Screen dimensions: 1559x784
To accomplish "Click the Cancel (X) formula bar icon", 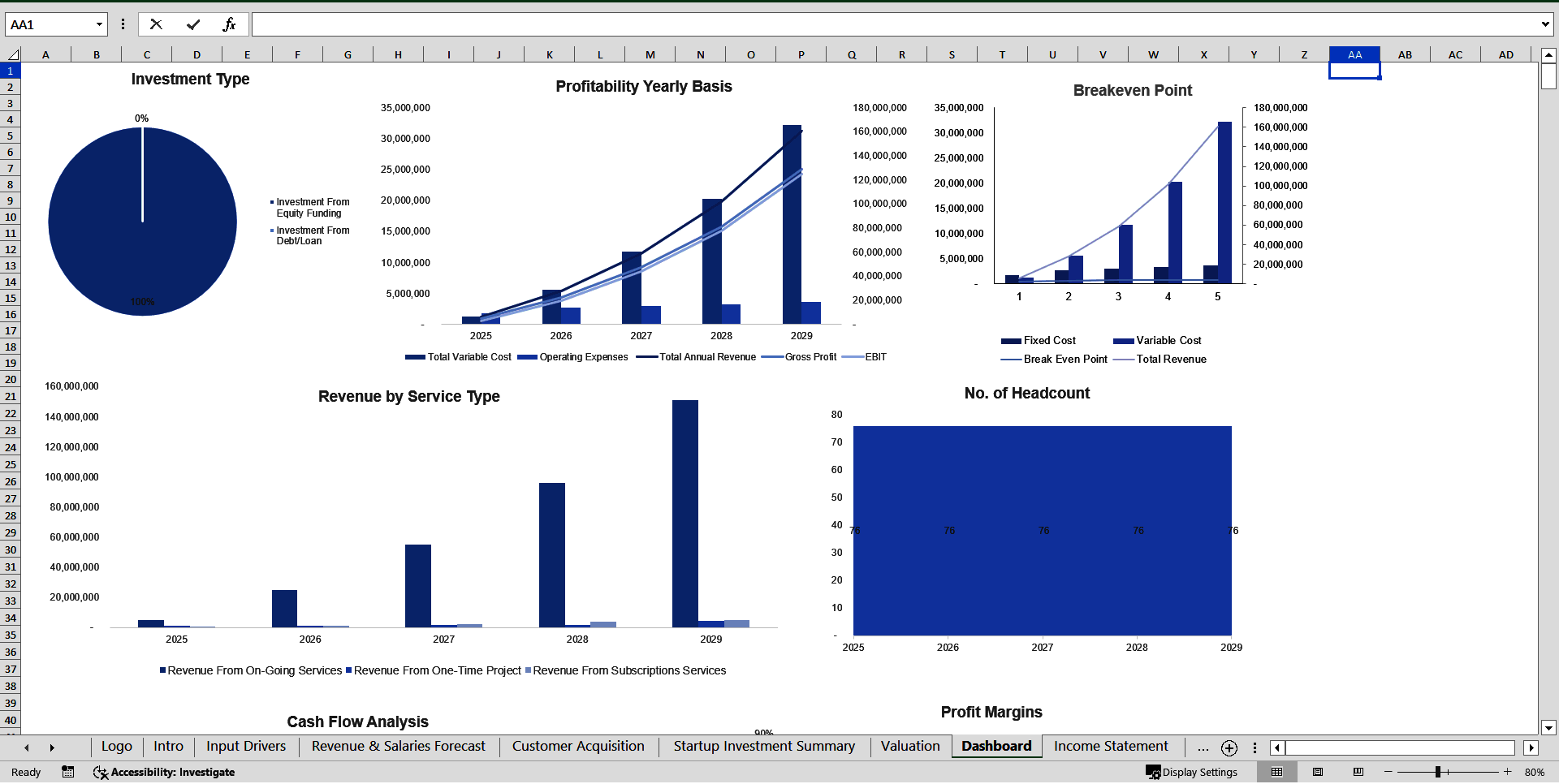I will (x=156, y=24).
